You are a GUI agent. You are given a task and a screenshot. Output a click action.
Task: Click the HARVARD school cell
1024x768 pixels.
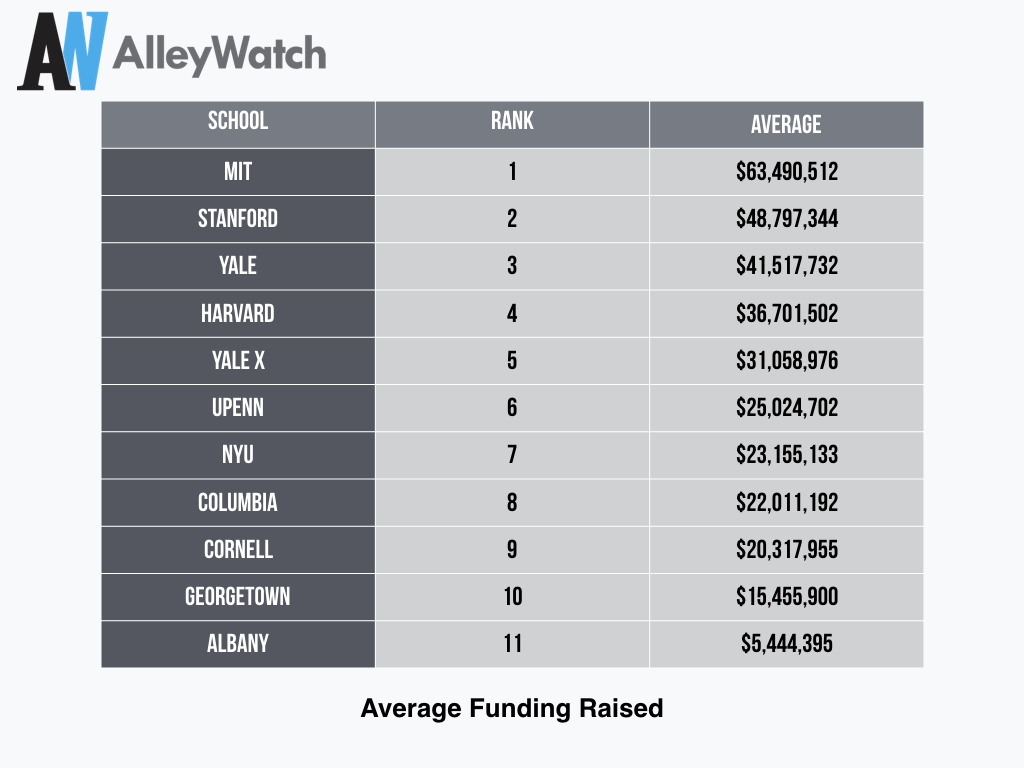click(x=238, y=314)
